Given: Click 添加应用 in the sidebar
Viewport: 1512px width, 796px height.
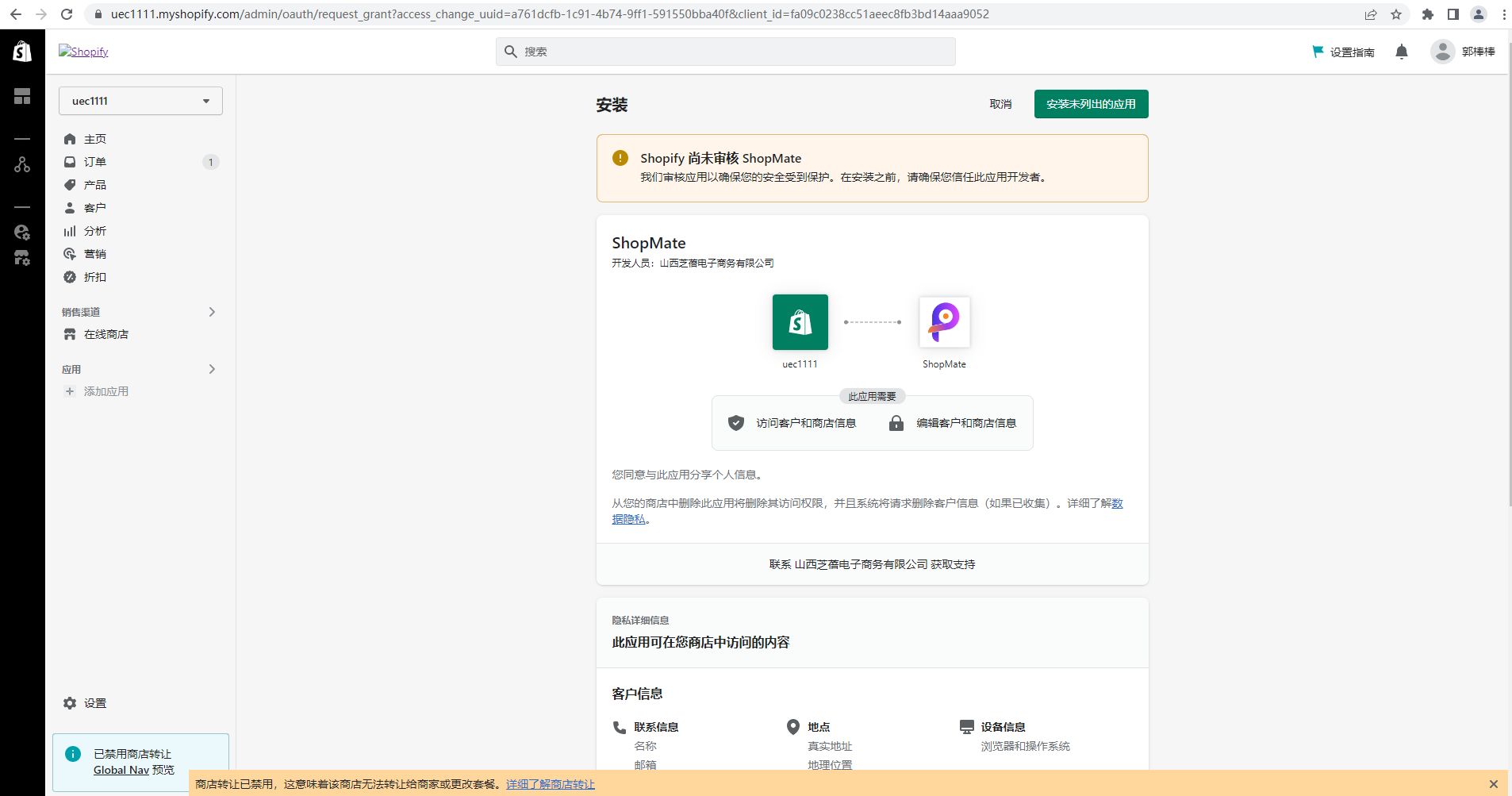Looking at the screenshot, I should coord(106,391).
